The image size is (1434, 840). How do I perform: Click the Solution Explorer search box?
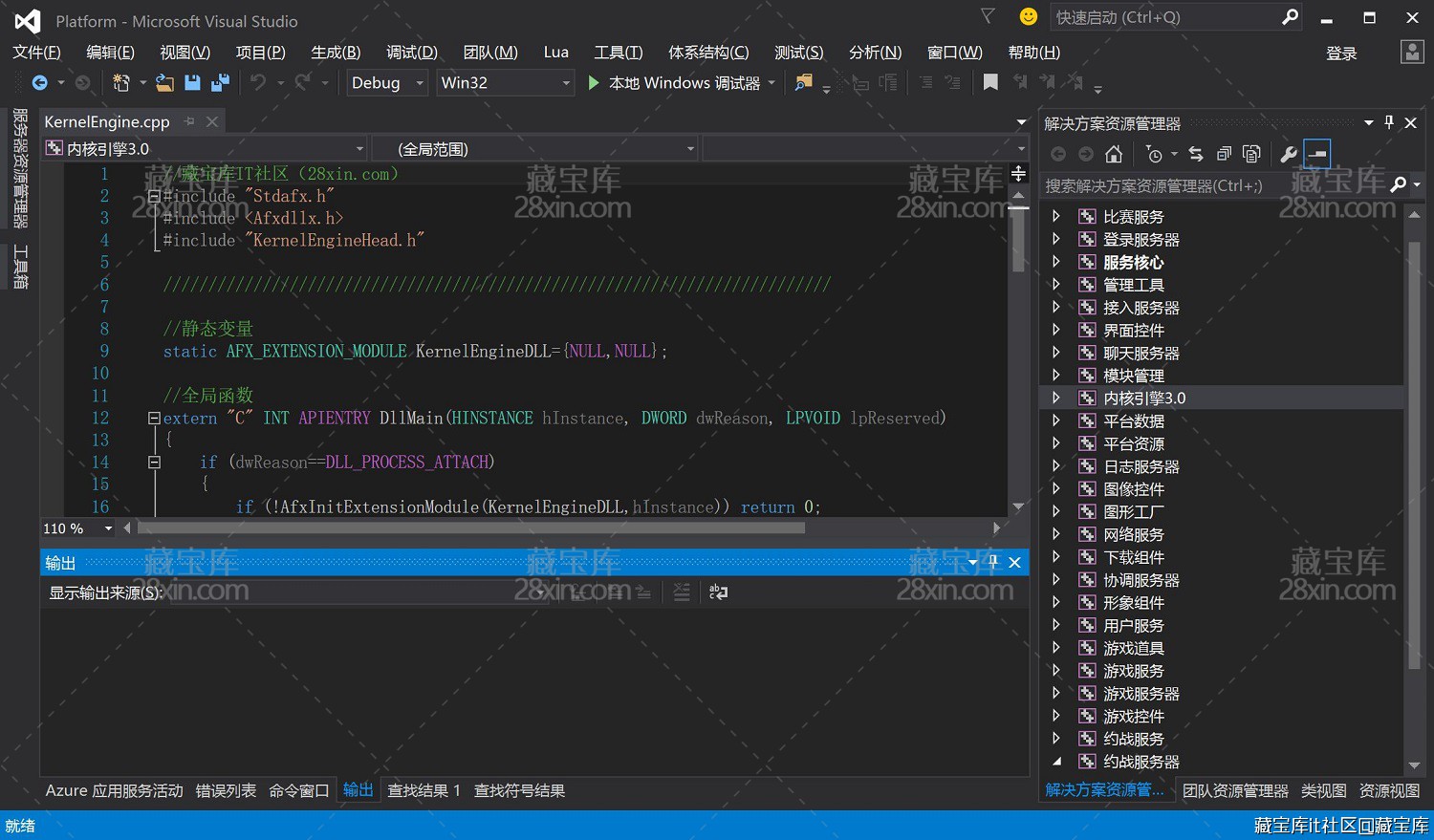pos(1214,185)
